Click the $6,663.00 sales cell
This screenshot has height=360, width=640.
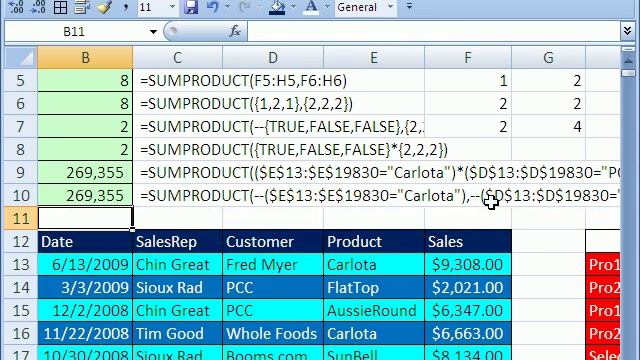click(468, 333)
